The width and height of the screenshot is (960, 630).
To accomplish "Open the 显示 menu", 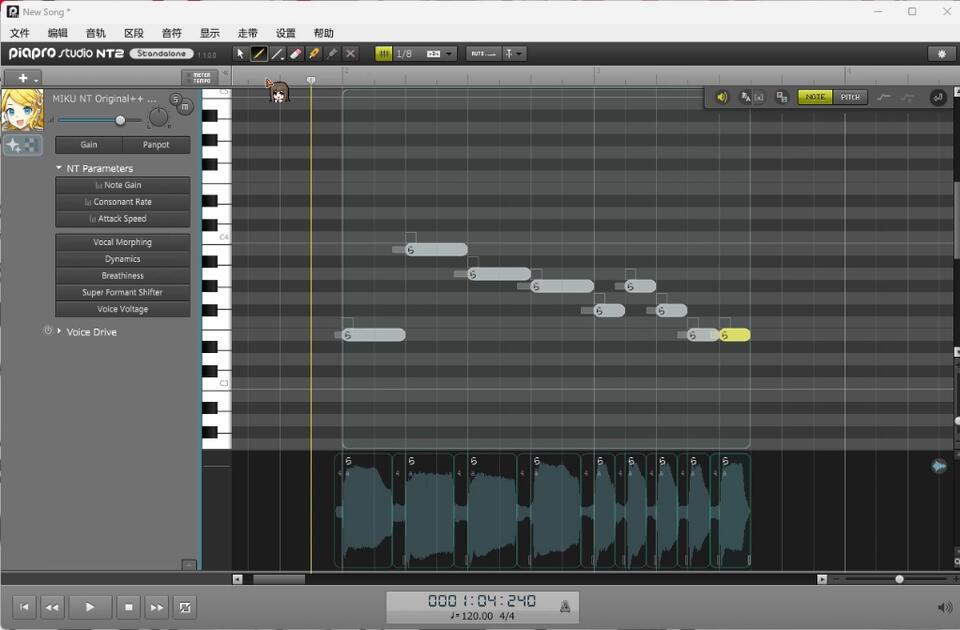I will coord(209,33).
